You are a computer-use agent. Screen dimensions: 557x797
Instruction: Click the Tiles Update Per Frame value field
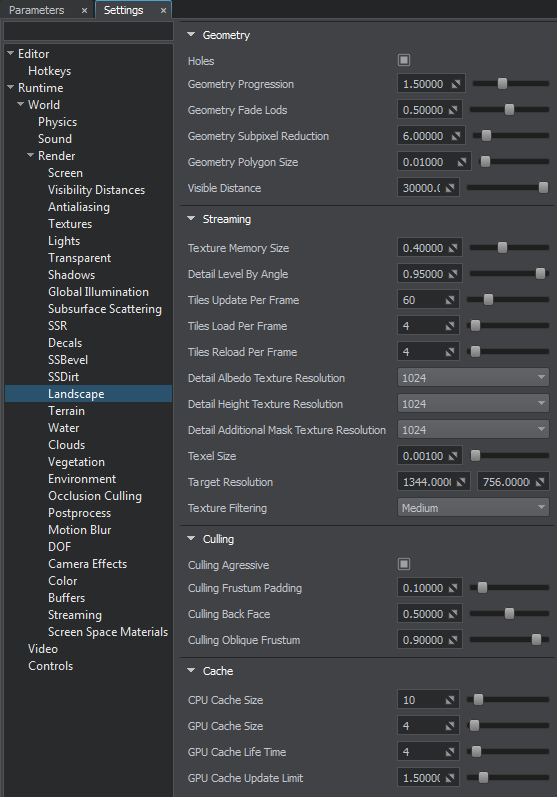point(428,300)
